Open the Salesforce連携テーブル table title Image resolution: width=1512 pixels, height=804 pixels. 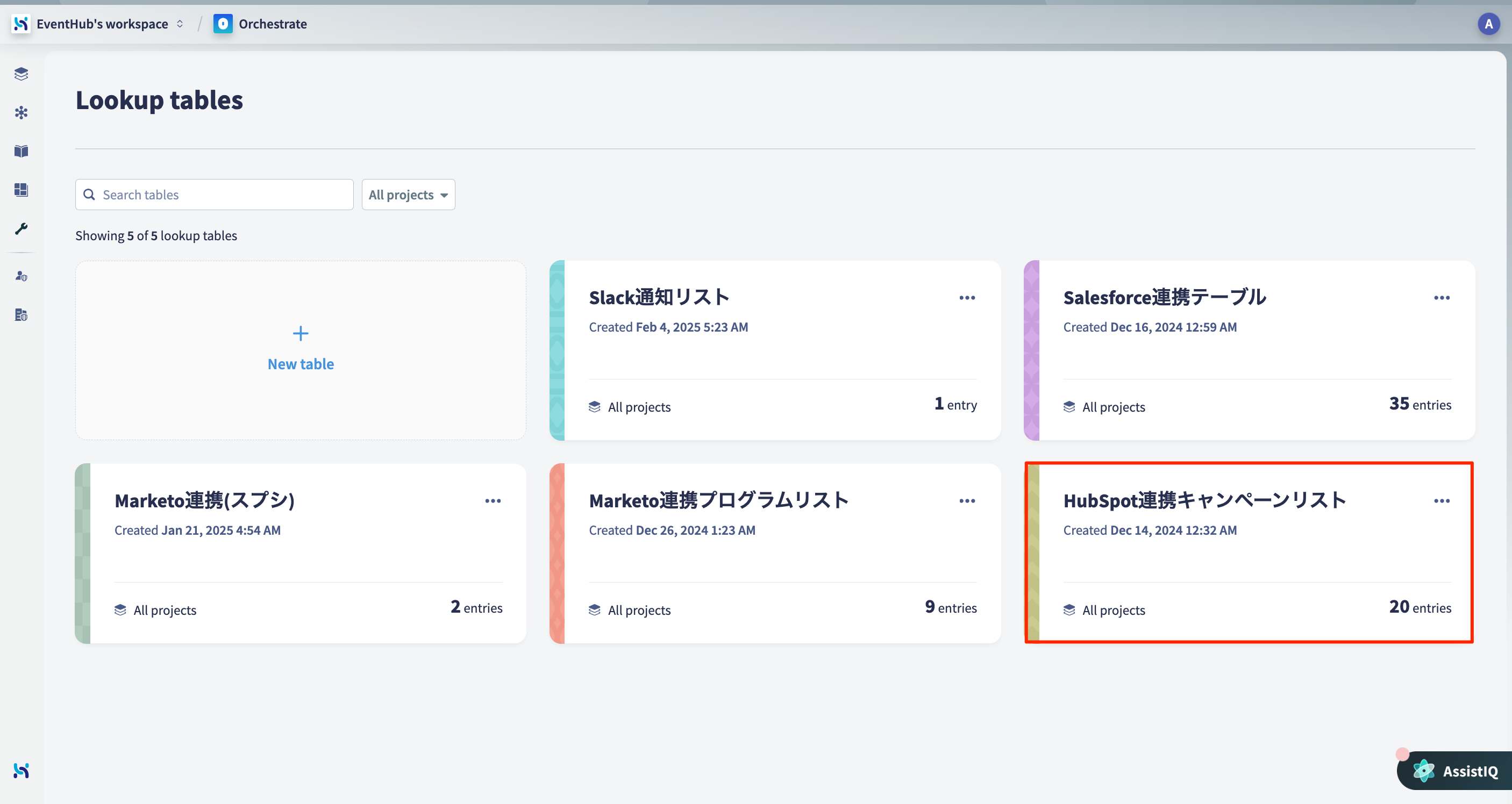click(x=1165, y=298)
